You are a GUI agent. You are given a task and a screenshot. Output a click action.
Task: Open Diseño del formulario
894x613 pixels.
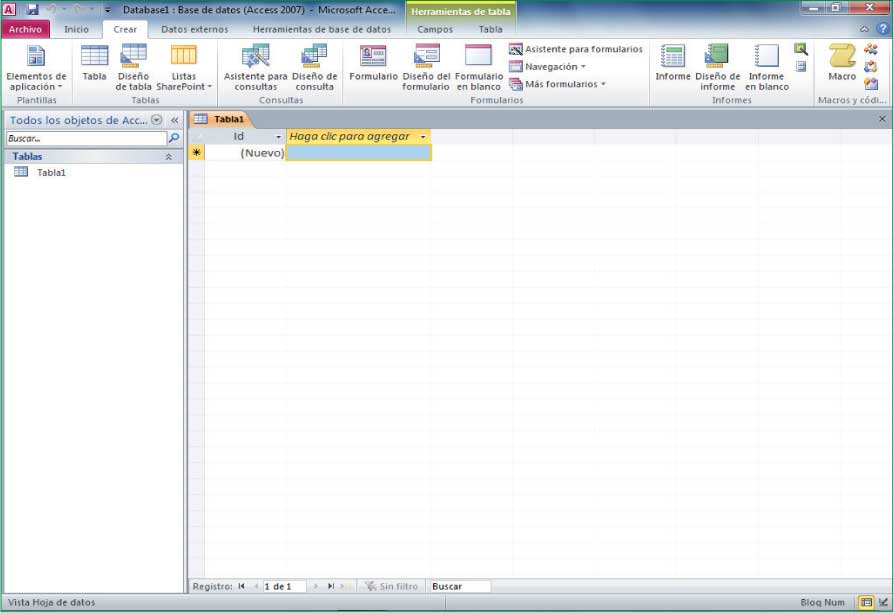point(426,68)
